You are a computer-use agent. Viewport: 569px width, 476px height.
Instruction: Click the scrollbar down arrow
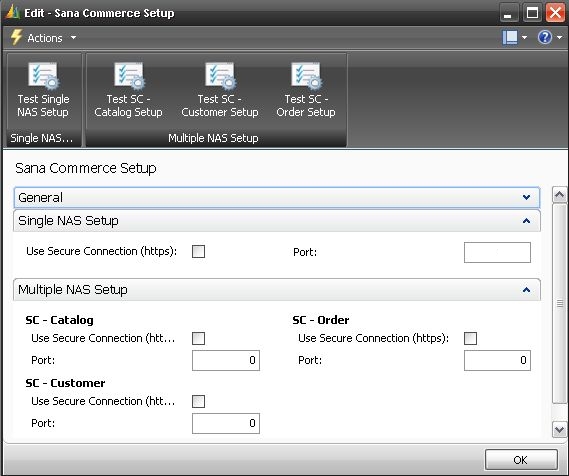coord(559,430)
